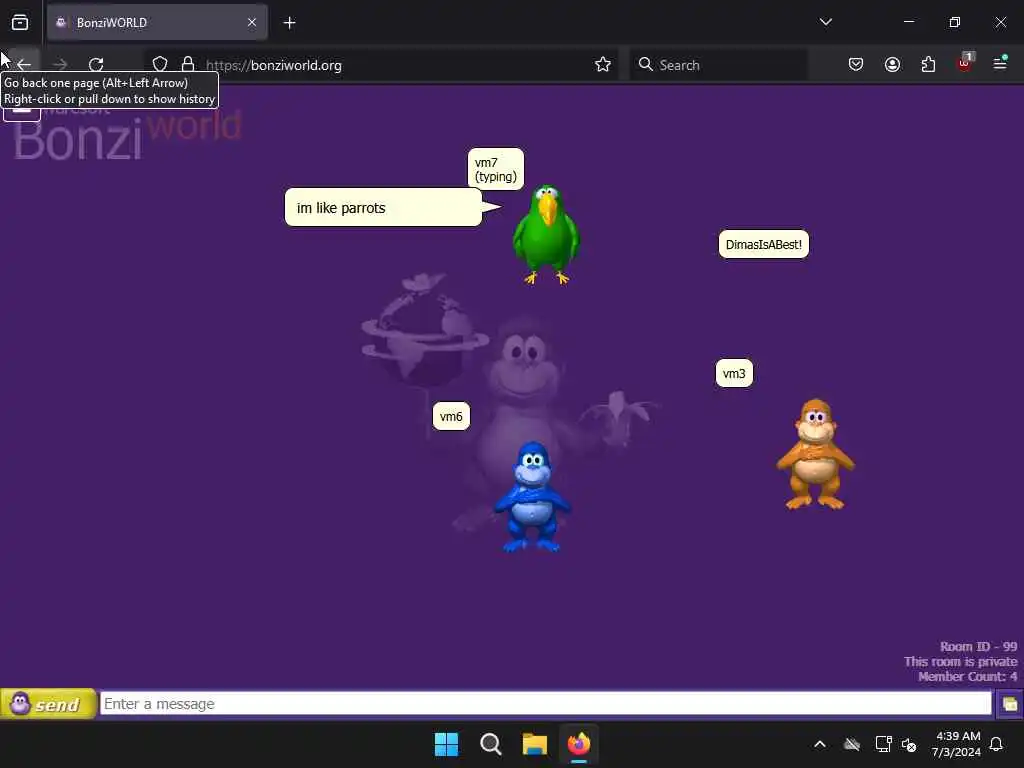The height and width of the screenshot is (768, 1024).
Task: Focus the browser Search box
Action: pos(718,65)
